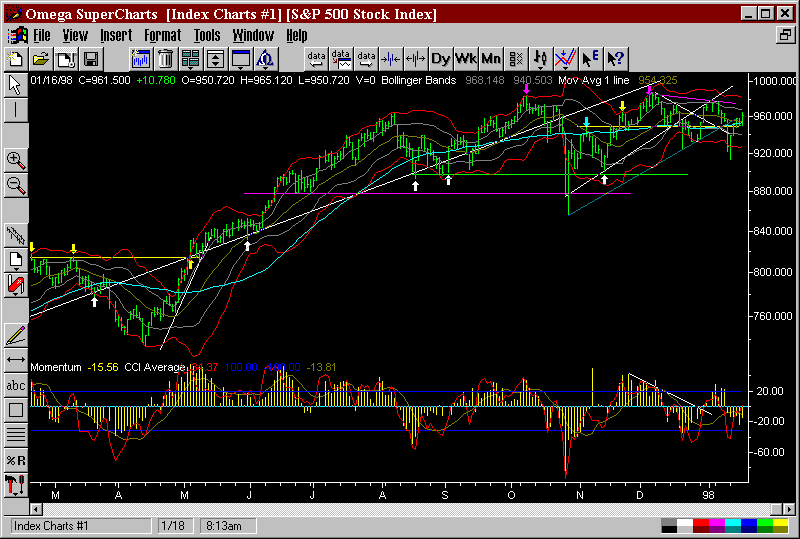The width and height of the screenshot is (800, 539).
Task: Open the Omega symbol dropdown button
Action: 266,59
